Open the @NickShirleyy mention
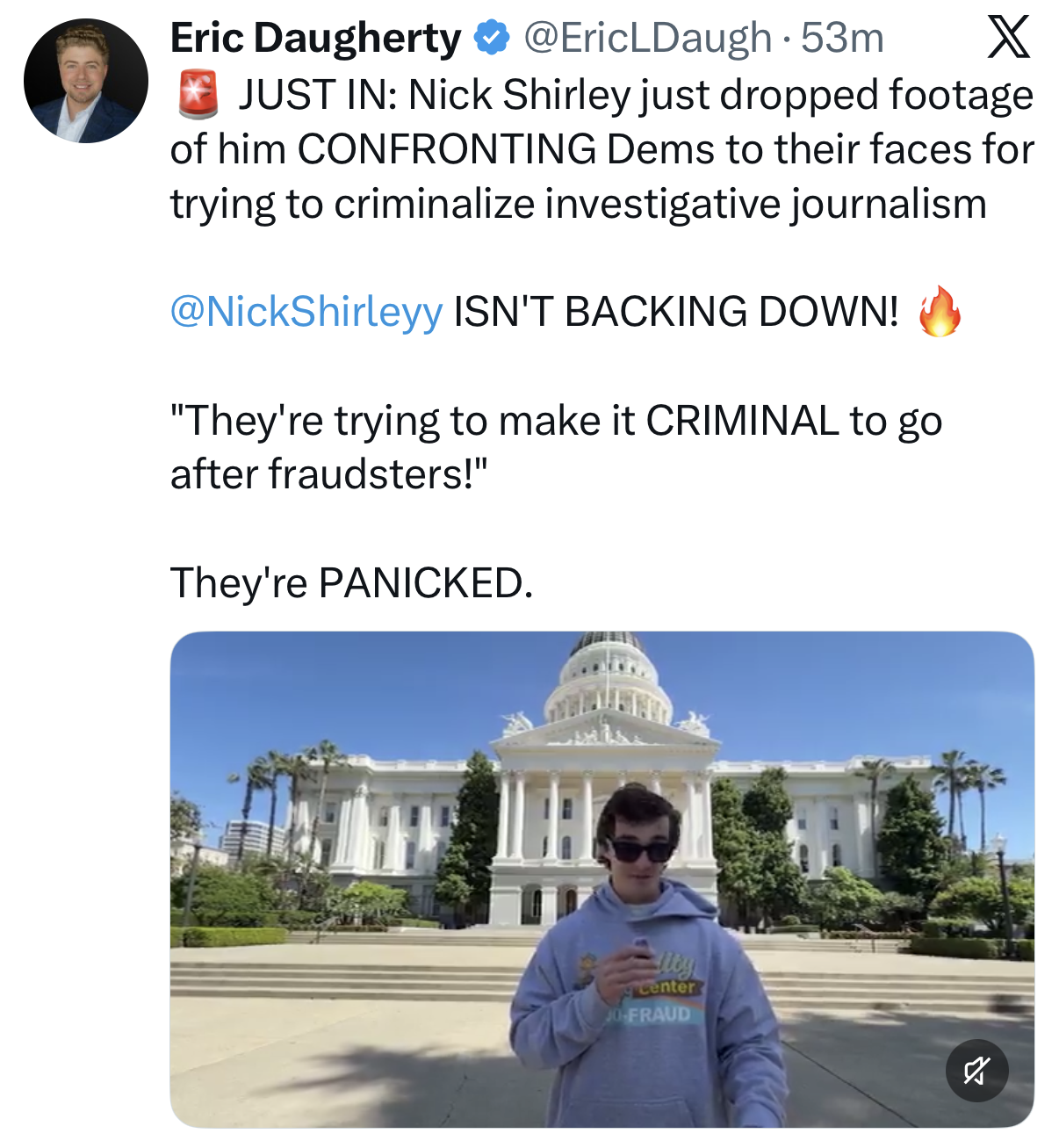Viewport: 1059px width, 1148px height. [x=306, y=312]
